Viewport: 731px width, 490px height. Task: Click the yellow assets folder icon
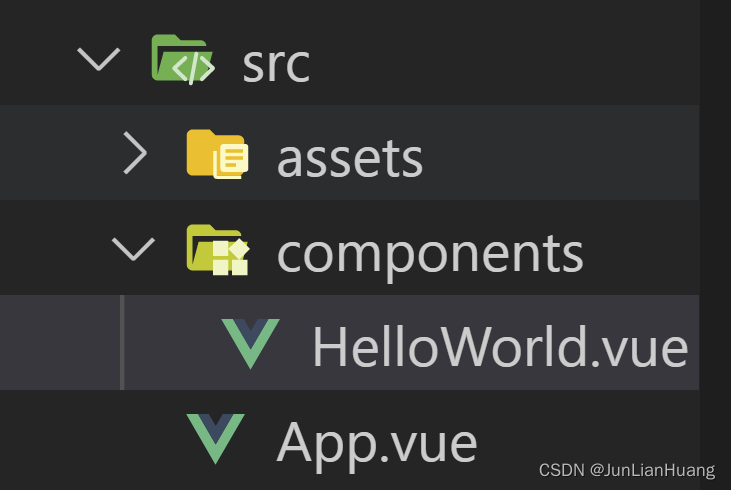217,155
